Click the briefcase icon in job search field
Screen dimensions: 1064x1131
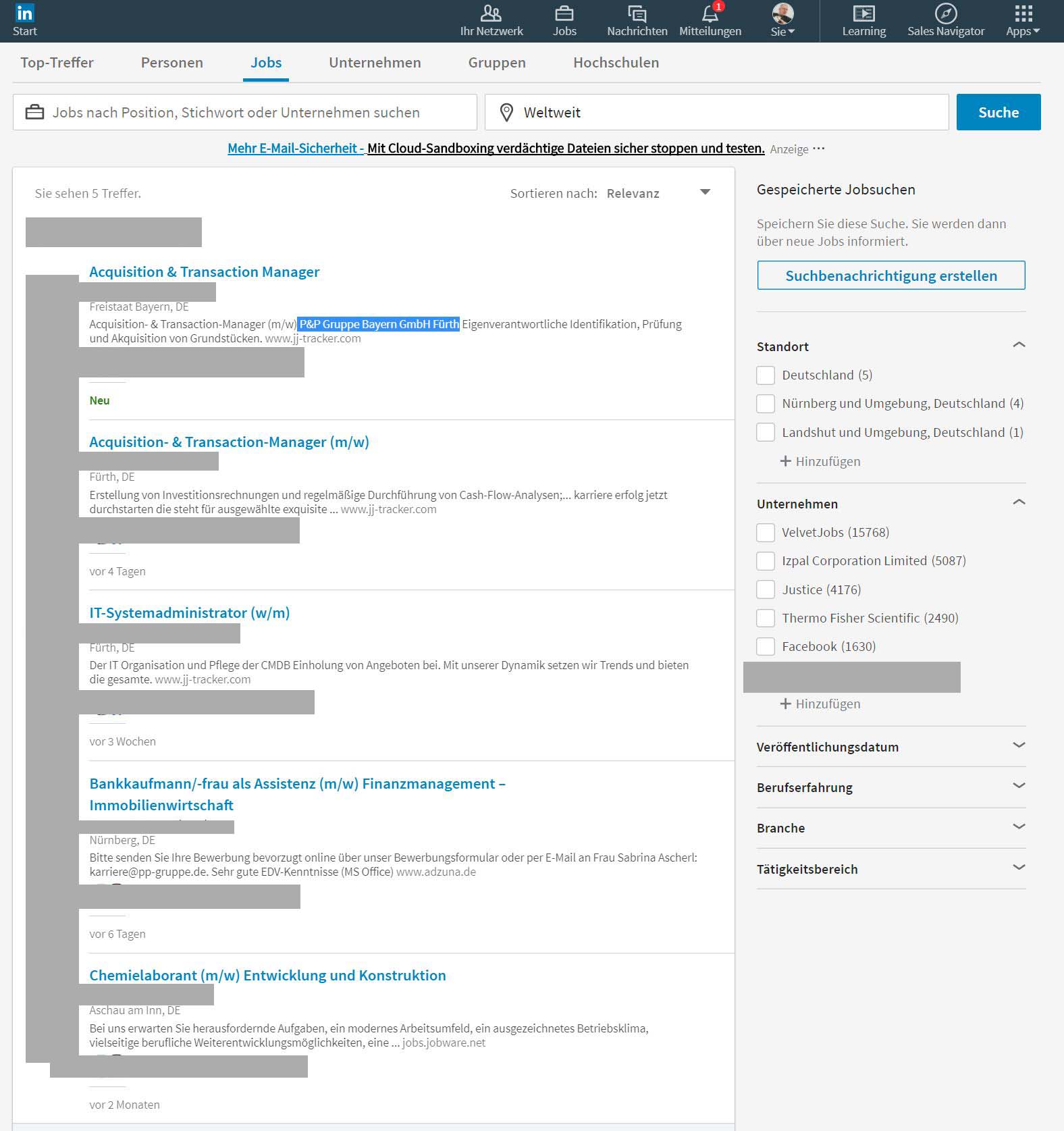pyautogui.click(x=34, y=112)
